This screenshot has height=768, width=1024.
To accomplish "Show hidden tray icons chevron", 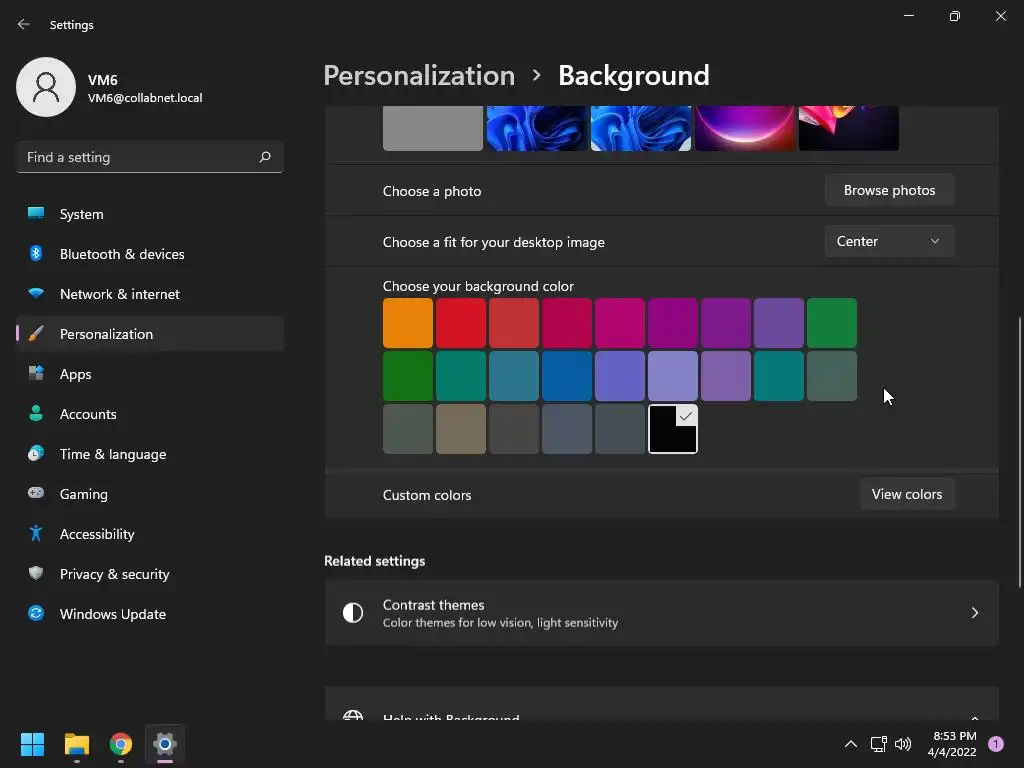I will pyautogui.click(x=850, y=744).
